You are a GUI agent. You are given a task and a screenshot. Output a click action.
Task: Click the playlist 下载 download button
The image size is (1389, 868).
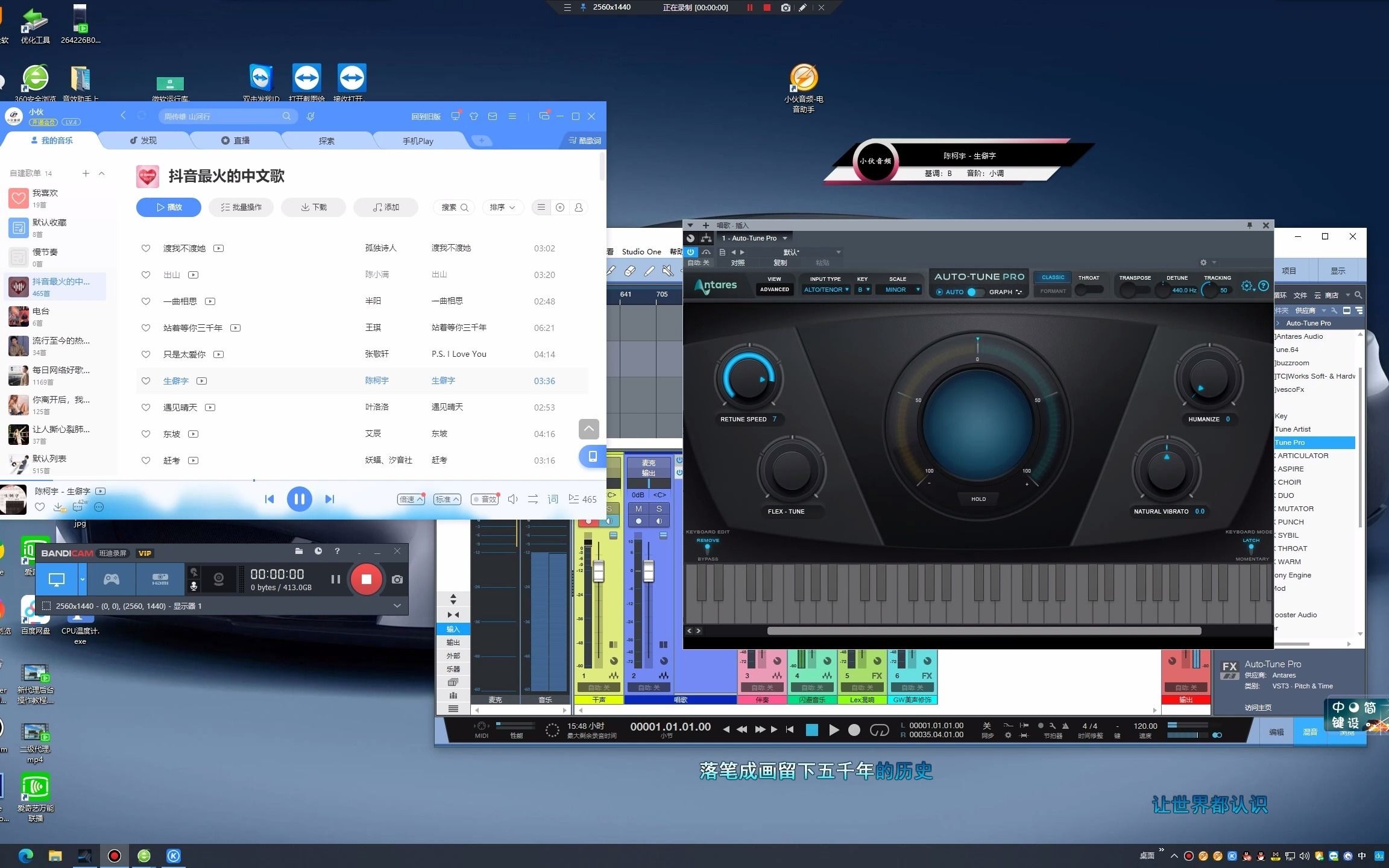pos(313,207)
